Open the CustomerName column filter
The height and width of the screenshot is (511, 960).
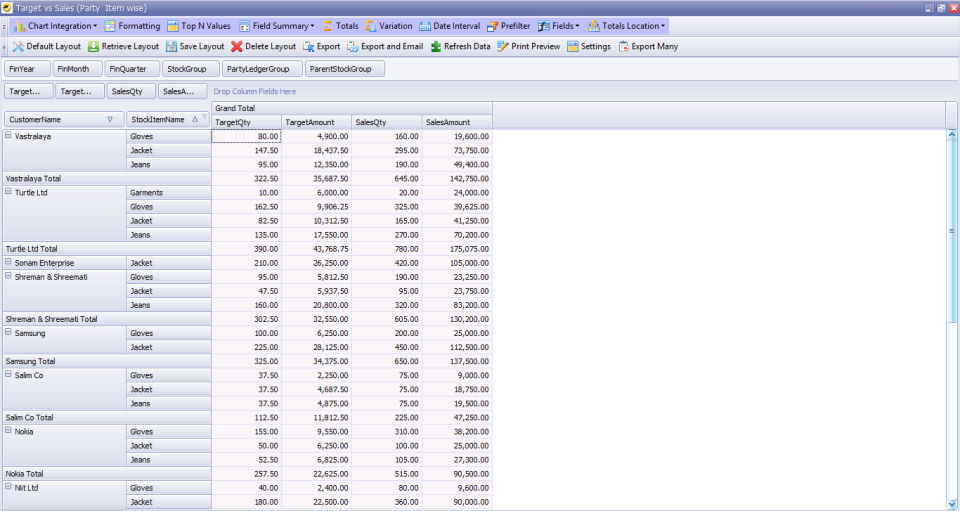coord(110,118)
